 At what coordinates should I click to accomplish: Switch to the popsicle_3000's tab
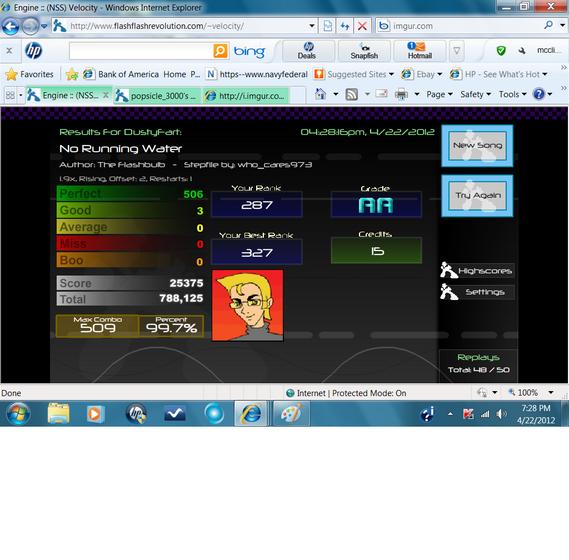(157, 96)
